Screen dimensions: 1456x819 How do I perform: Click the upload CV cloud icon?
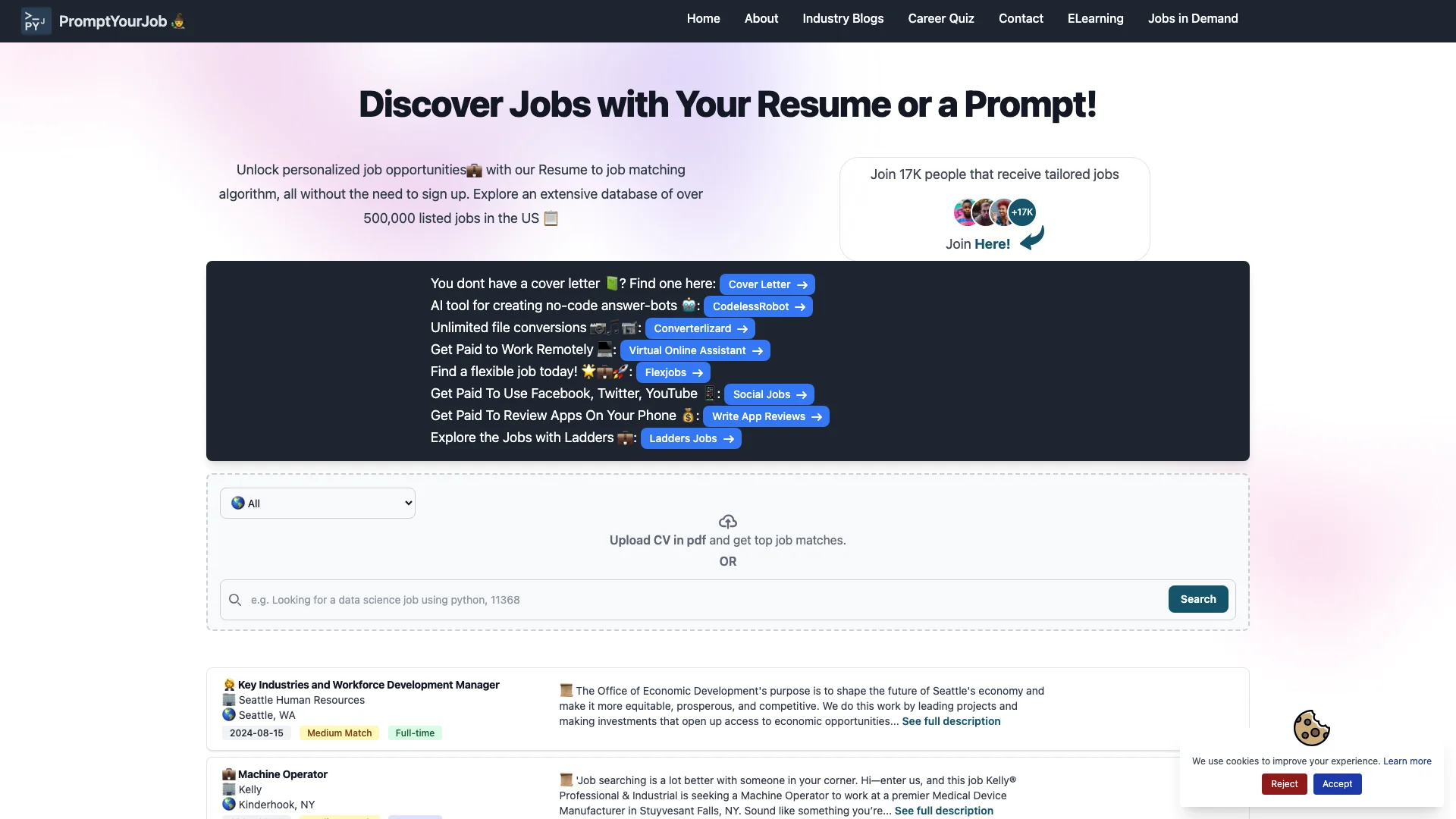[x=727, y=522]
